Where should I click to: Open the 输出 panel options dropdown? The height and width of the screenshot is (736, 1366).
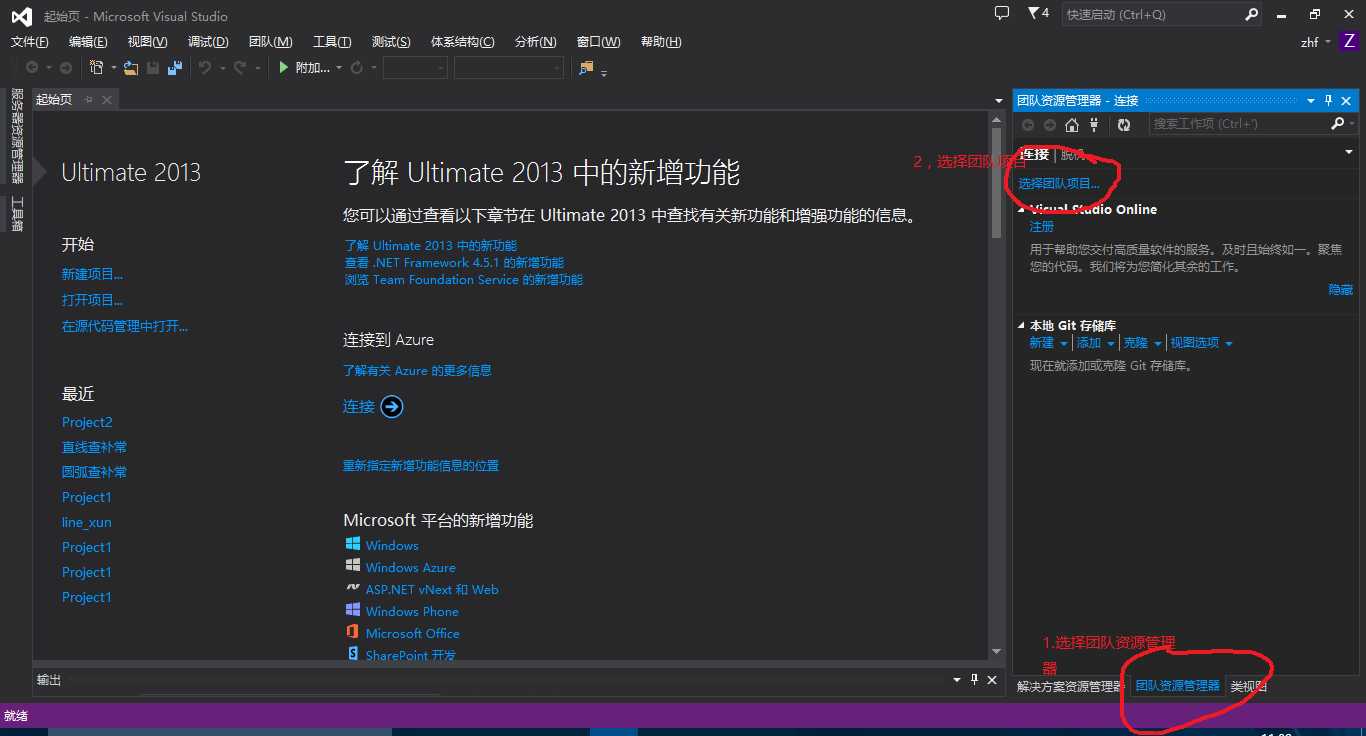pyautogui.click(x=958, y=680)
